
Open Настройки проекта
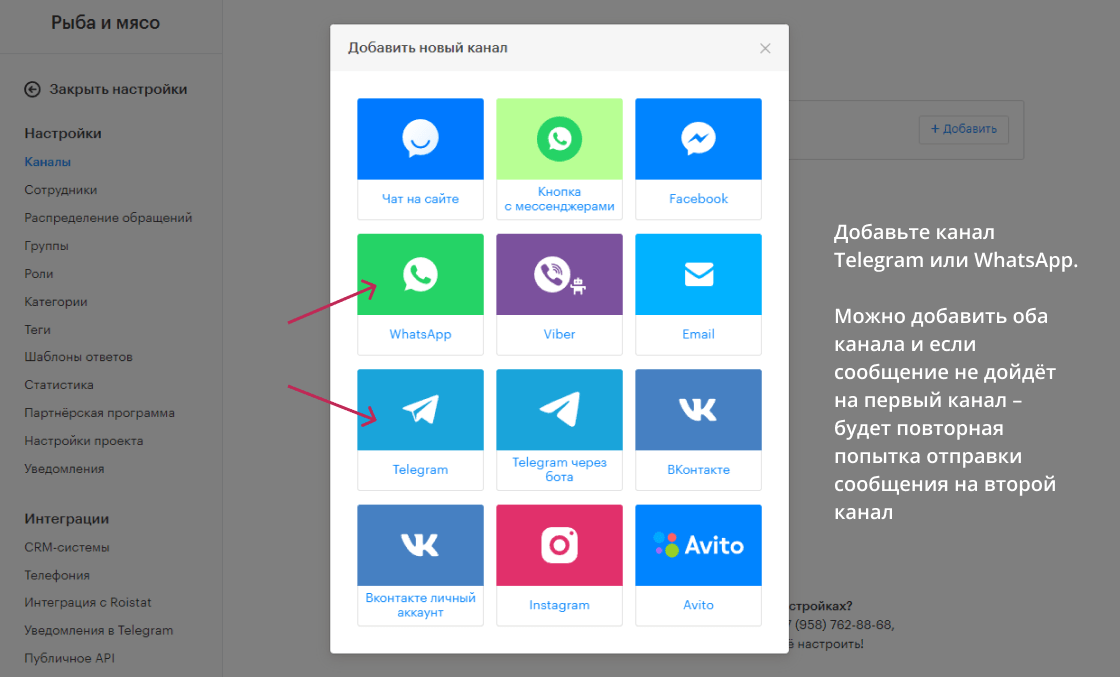(x=84, y=441)
